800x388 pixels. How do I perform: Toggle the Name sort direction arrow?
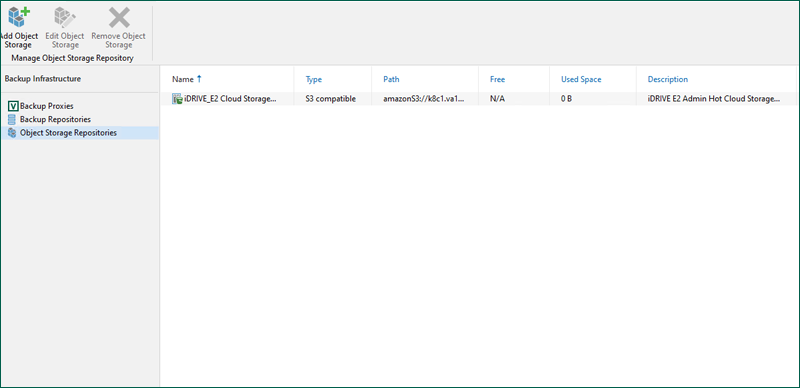tap(199, 79)
